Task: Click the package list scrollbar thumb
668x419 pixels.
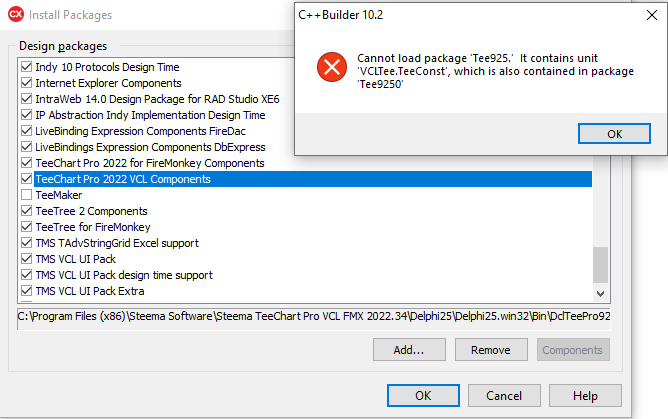Action: click(600, 264)
